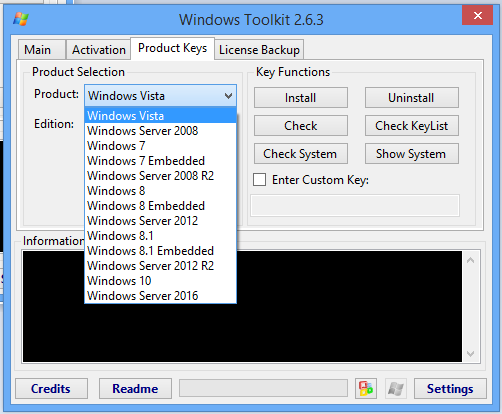Click the Uninstall button
Viewport: 502px width, 414px height.
point(412,98)
